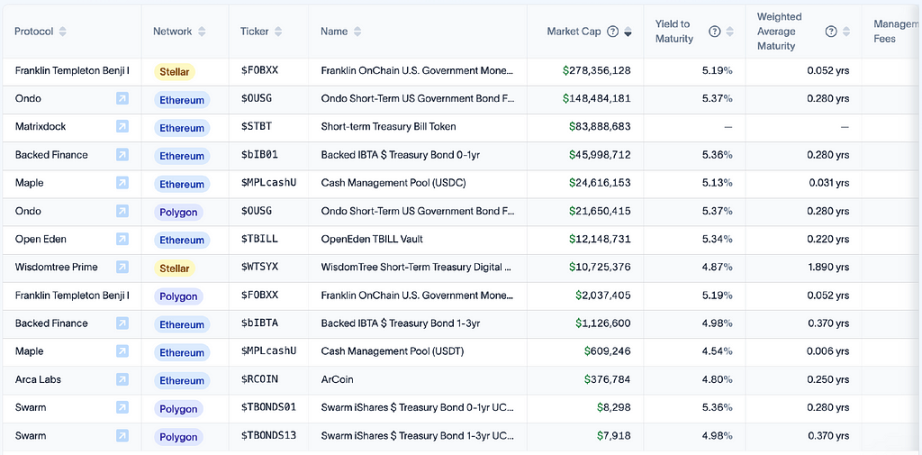Open Matrixdock external link icon

122,126
